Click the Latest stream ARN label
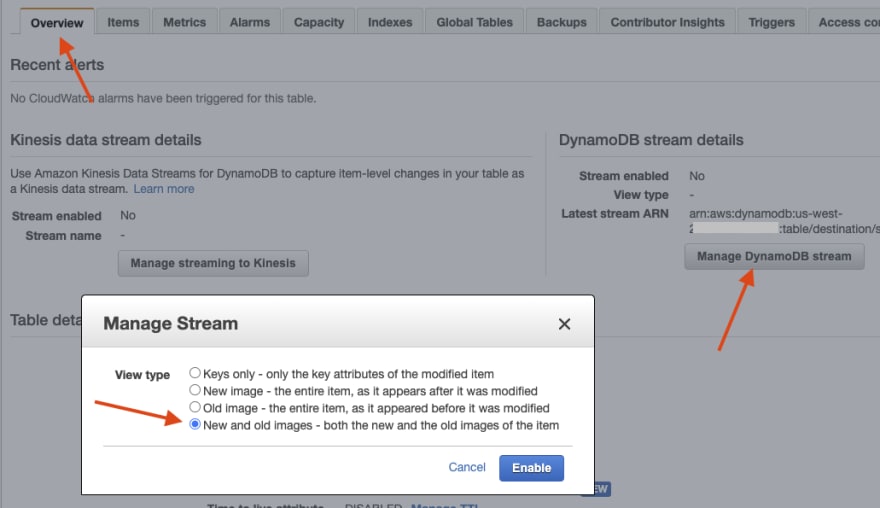The height and width of the screenshot is (508, 880). point(615,214)
